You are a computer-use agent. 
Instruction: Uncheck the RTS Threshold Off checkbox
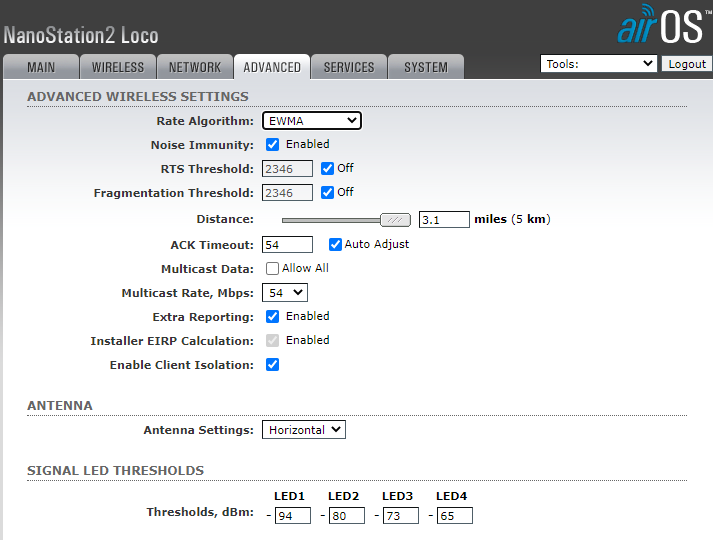point(327,169)
